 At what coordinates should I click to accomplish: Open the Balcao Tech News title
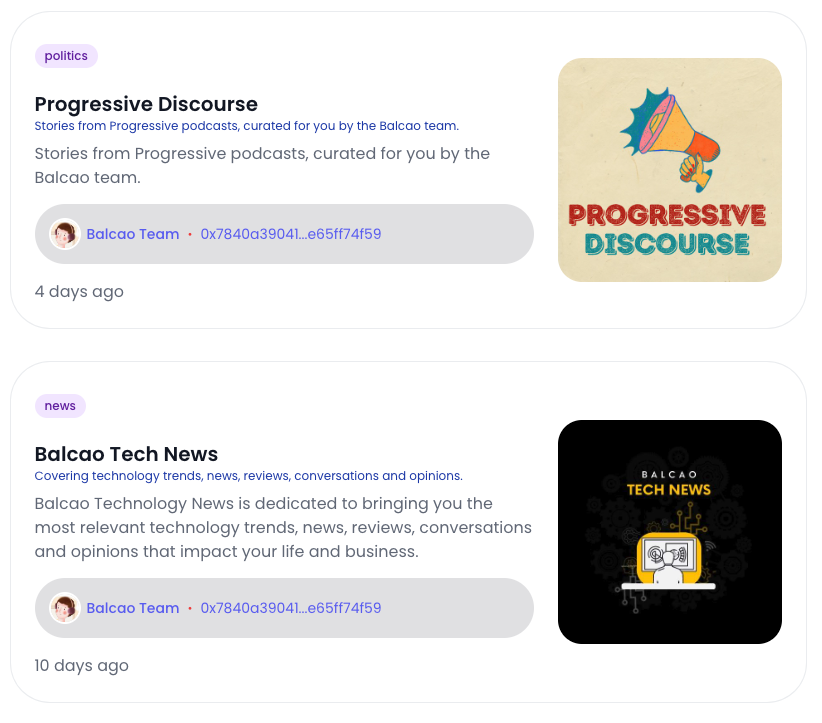coord(126,454)
